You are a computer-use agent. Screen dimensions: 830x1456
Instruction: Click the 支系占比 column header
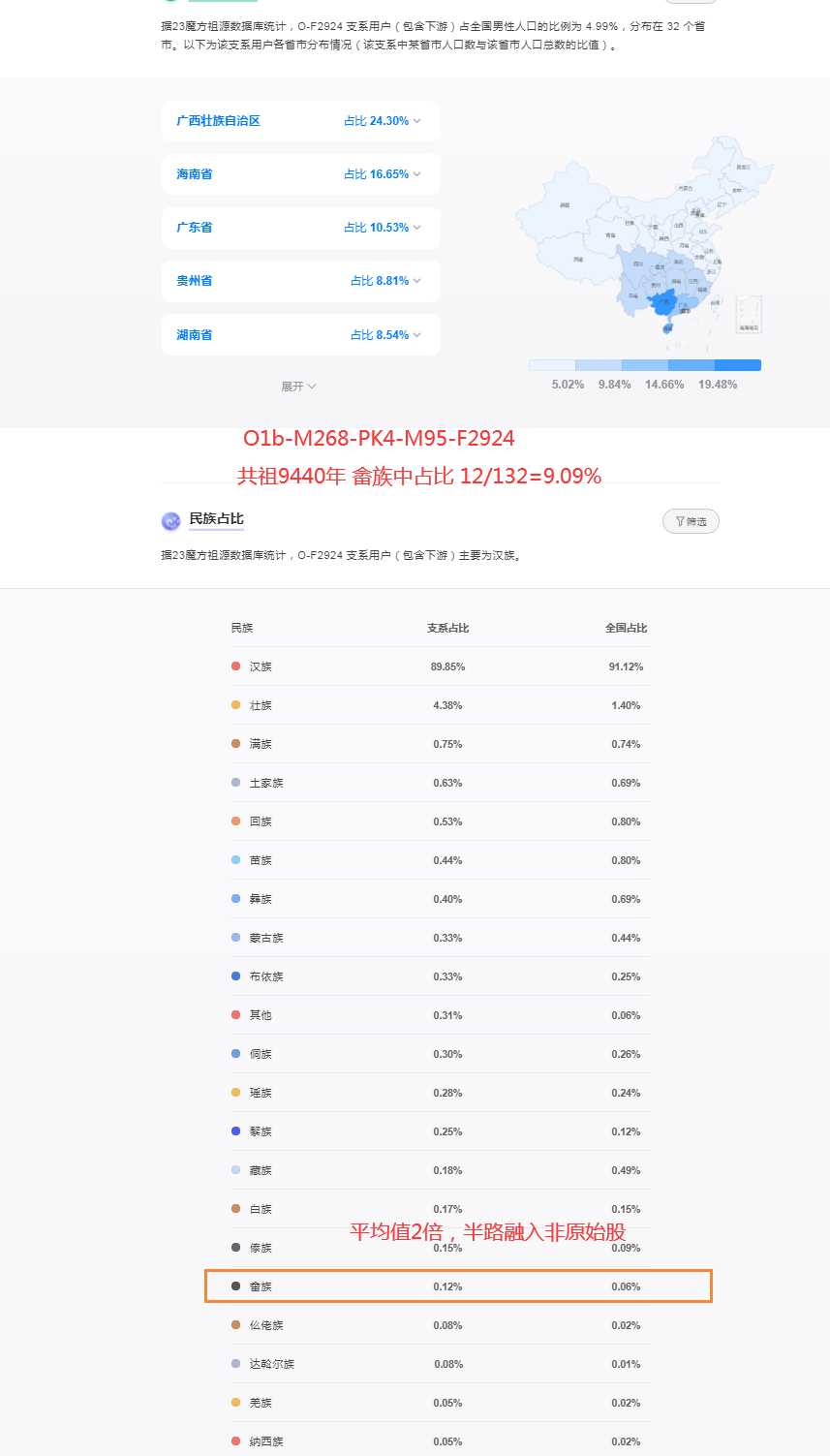[x=447, y=628]
